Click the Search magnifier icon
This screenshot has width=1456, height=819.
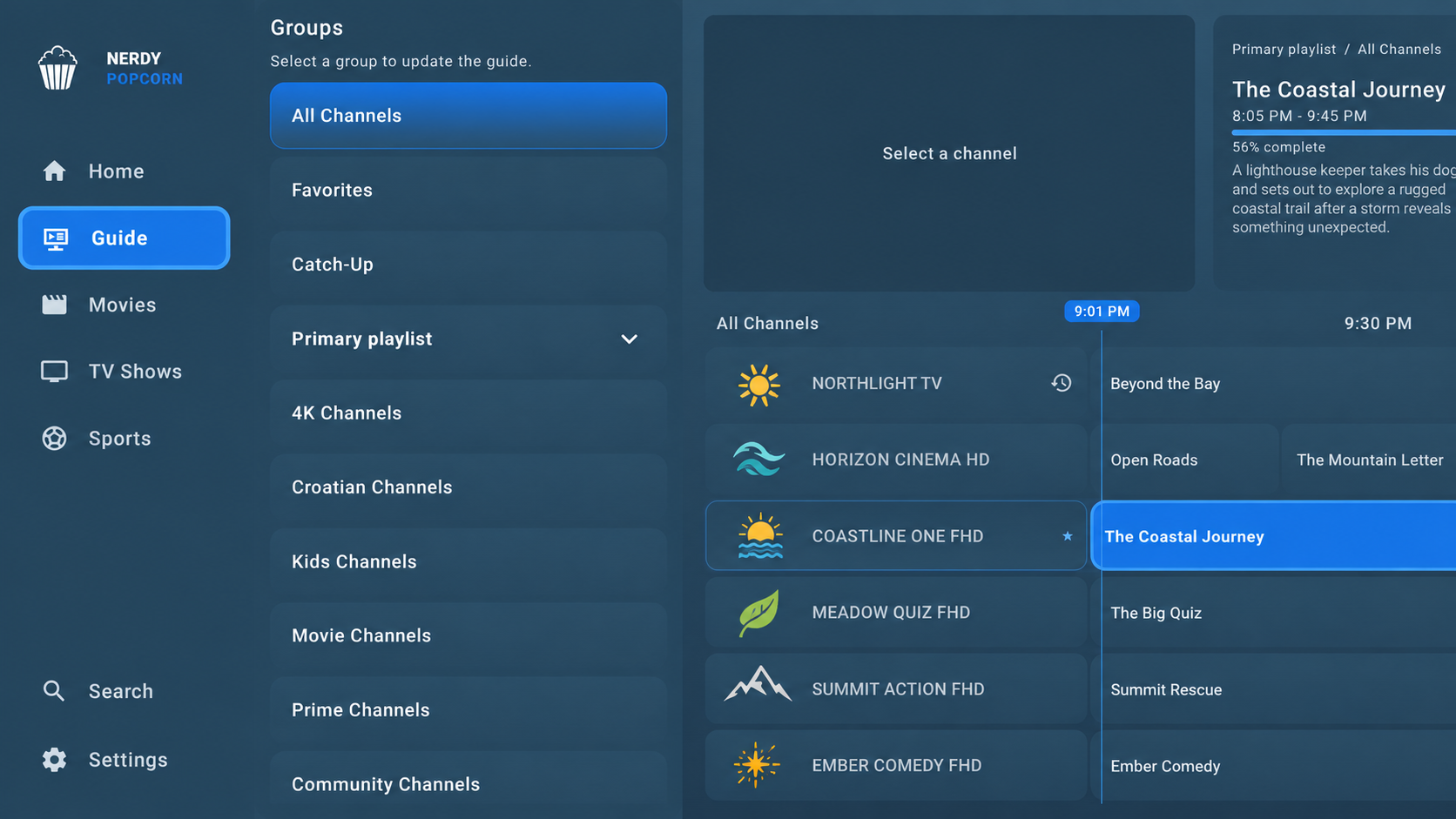[54, 691]
